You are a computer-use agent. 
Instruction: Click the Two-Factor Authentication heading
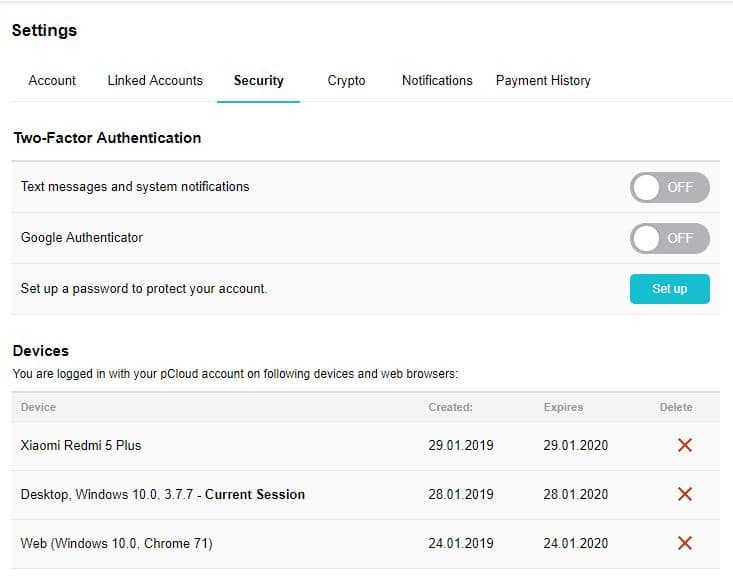[x=108, y=138]
